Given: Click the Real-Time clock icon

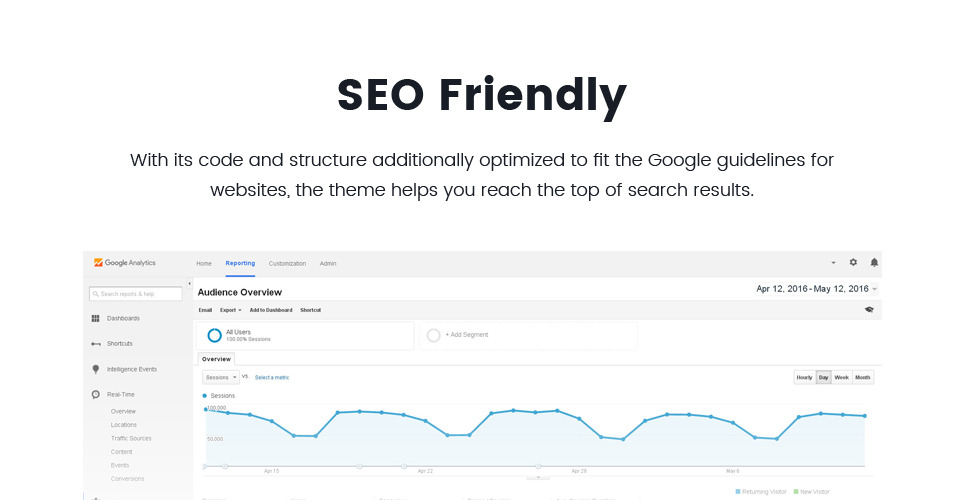Looking at the screenshot, I should point(96,395).
